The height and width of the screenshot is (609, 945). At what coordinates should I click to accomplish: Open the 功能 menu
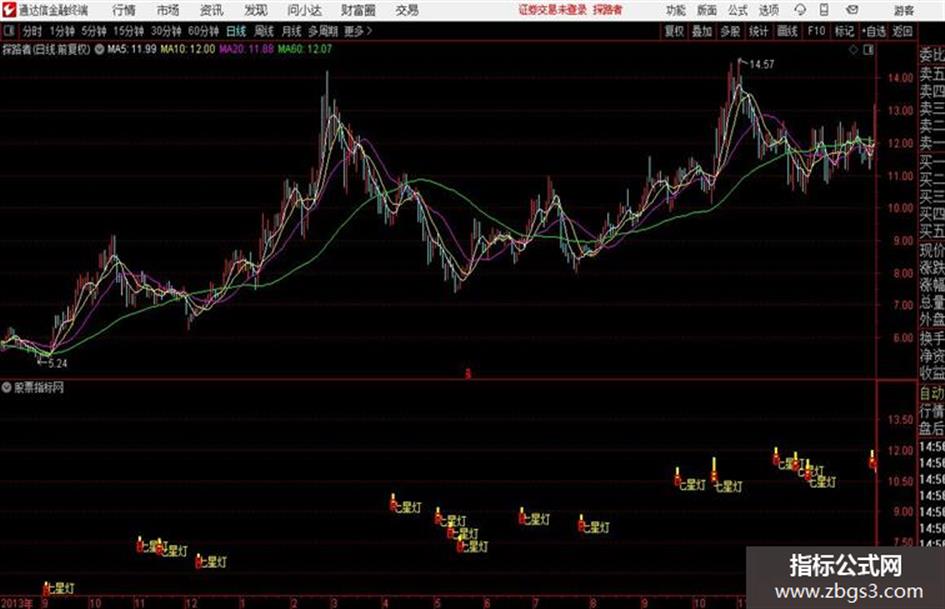click(676, 10)
